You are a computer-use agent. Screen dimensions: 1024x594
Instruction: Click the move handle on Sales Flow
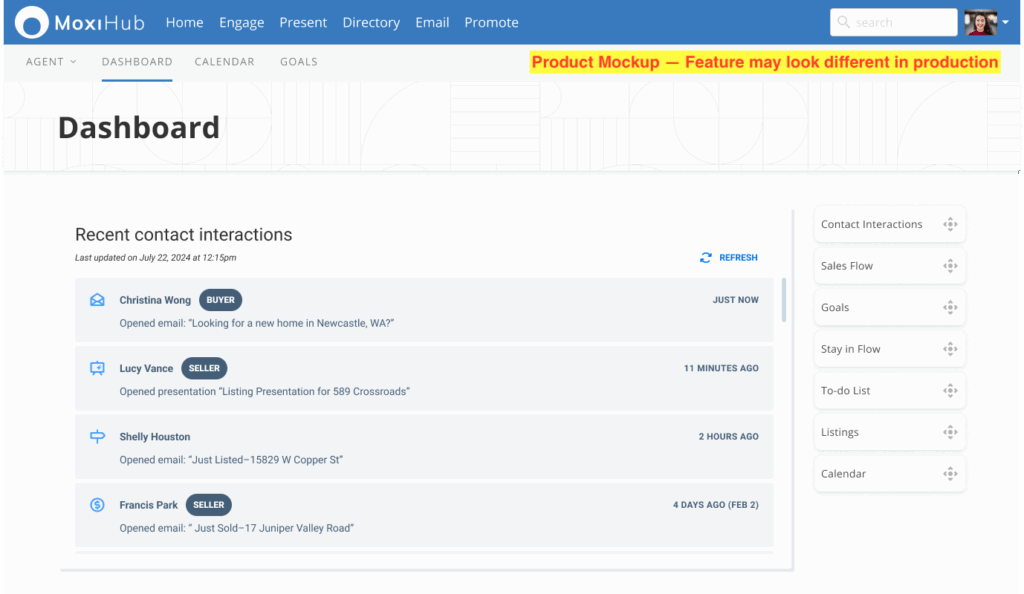[950, 266]
